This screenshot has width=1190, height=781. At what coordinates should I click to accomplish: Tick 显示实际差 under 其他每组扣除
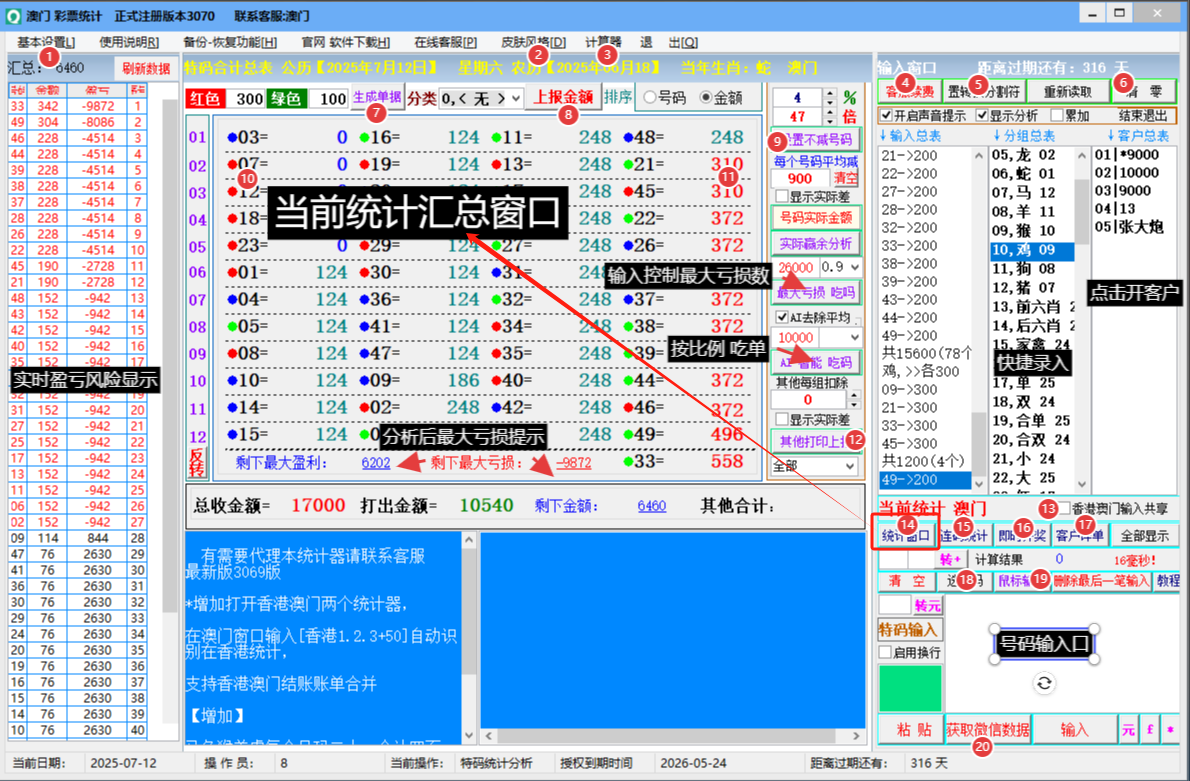782,419
